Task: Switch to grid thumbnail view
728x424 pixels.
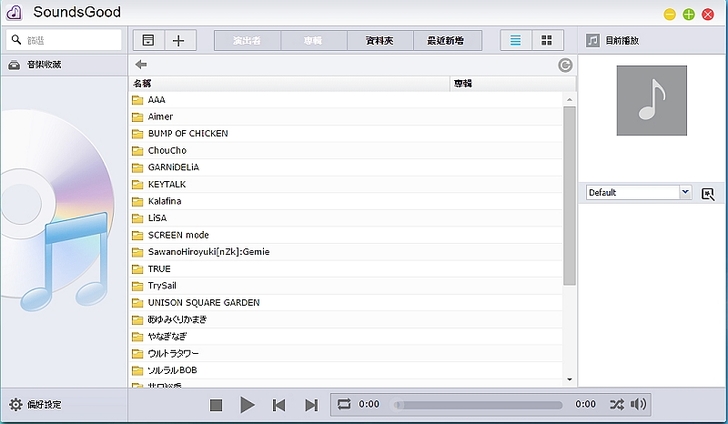Action: pos(547,40)
